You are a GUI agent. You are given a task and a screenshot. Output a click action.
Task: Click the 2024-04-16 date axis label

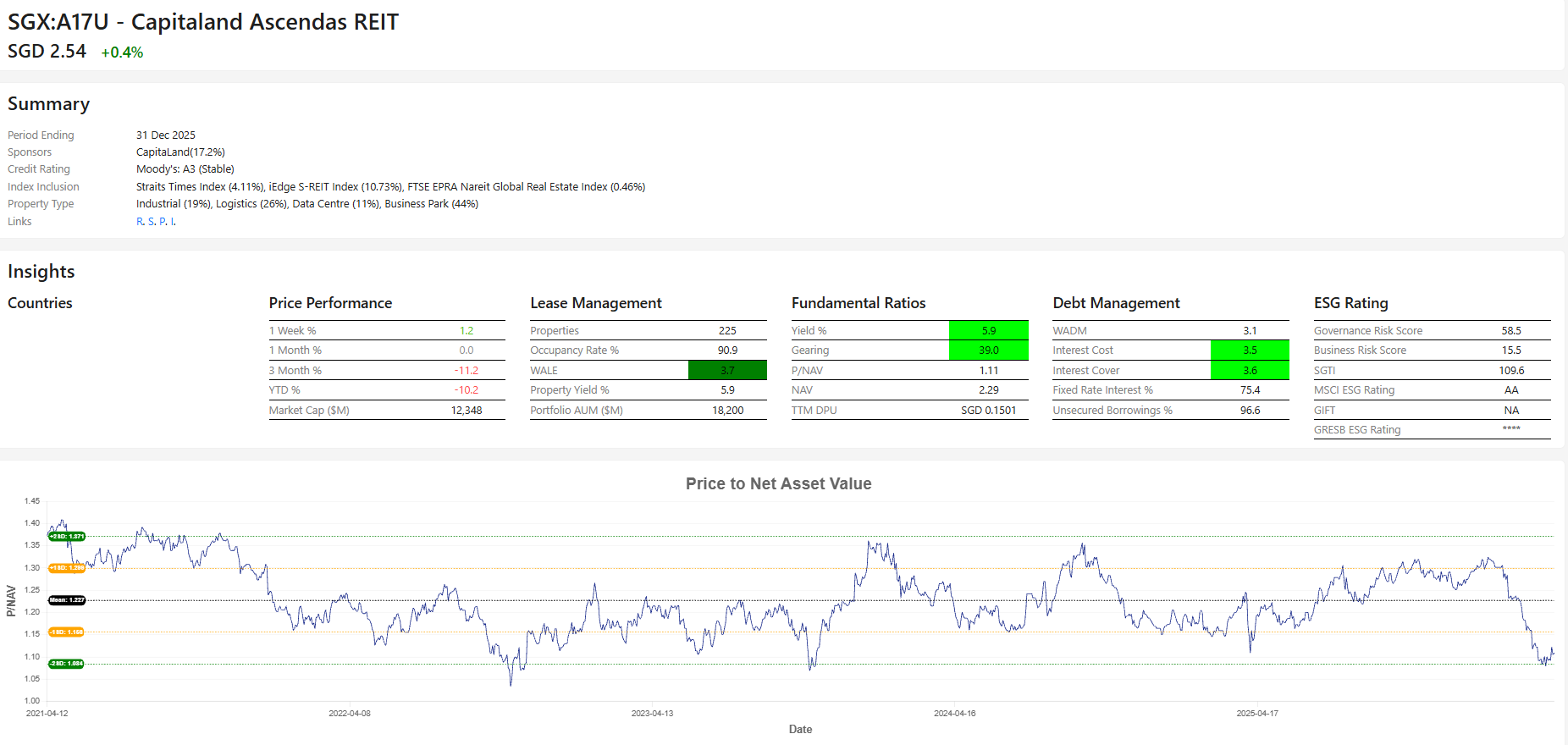click(x=954, y=714)
